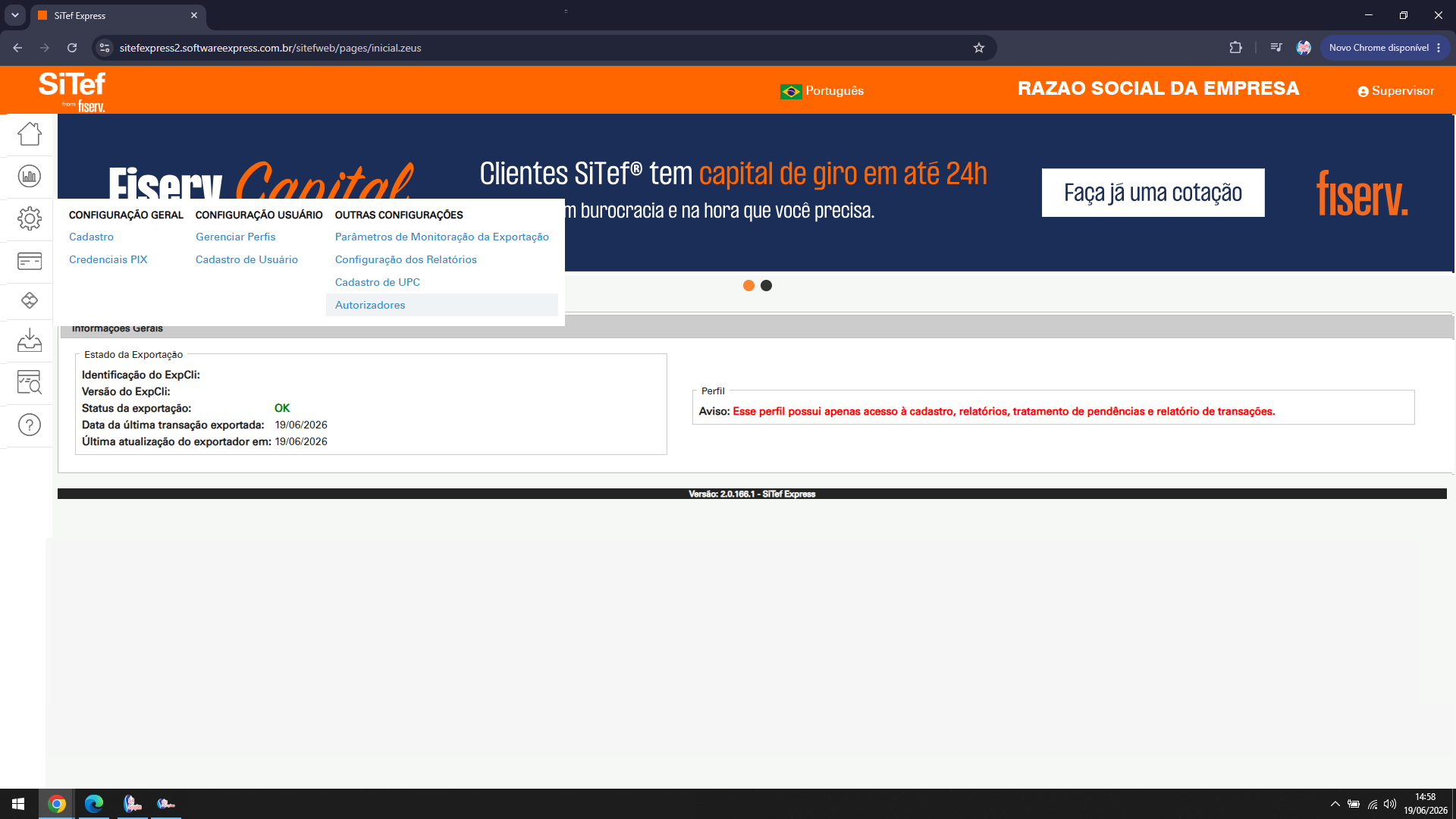Screen dimensions: 1456x819
Task: Open the Português language selector
Action: click(x=822, y=91)
